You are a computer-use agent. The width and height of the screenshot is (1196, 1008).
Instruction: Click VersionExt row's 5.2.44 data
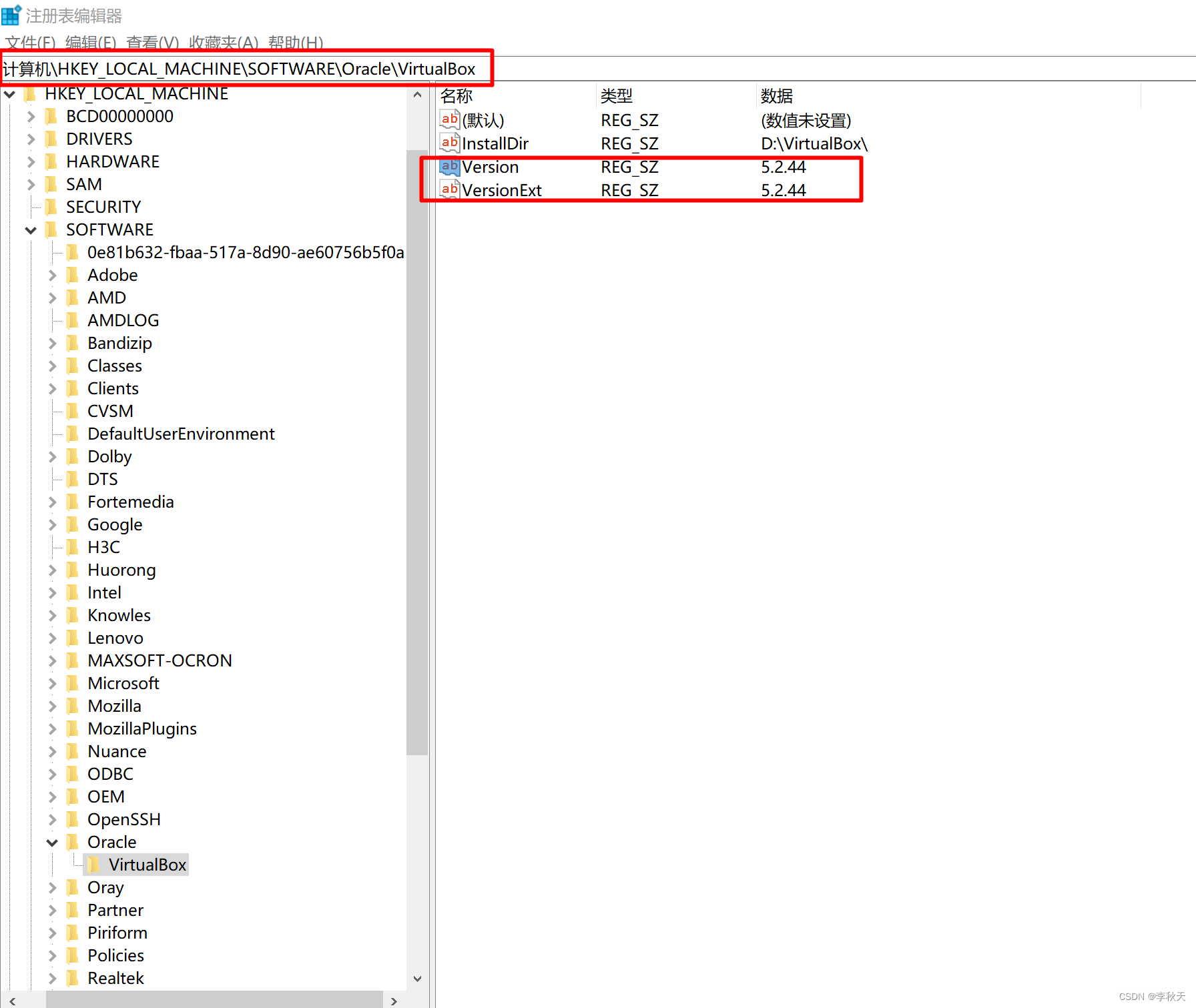coord(784,191)
